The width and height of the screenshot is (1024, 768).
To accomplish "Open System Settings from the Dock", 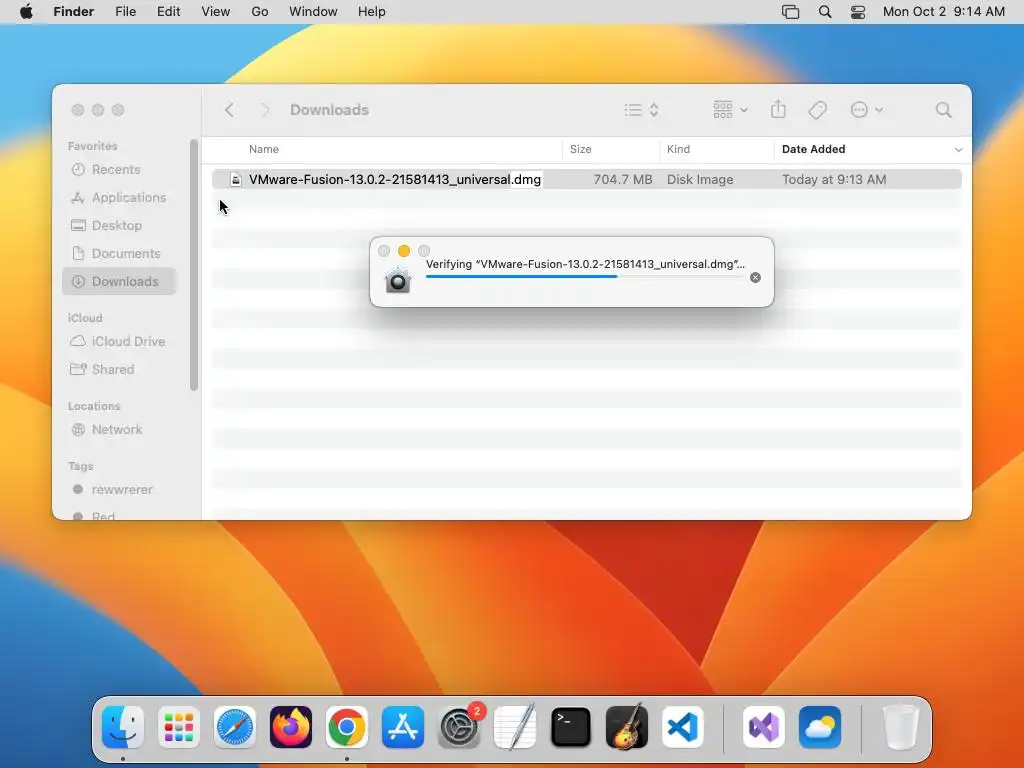I will 459,728.
